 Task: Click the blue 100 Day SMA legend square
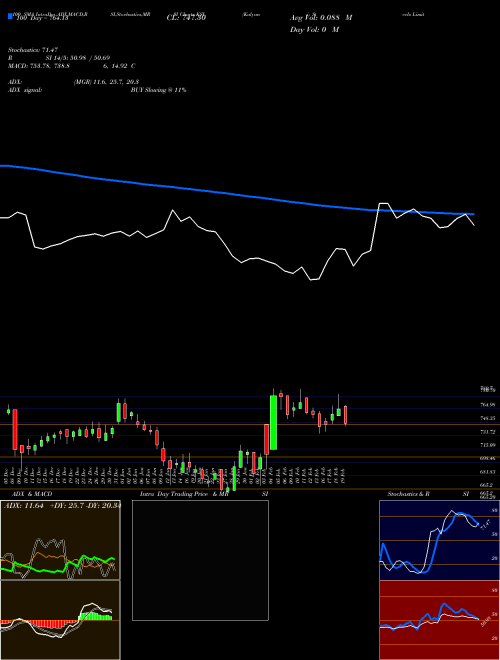[x=11, y=17]
